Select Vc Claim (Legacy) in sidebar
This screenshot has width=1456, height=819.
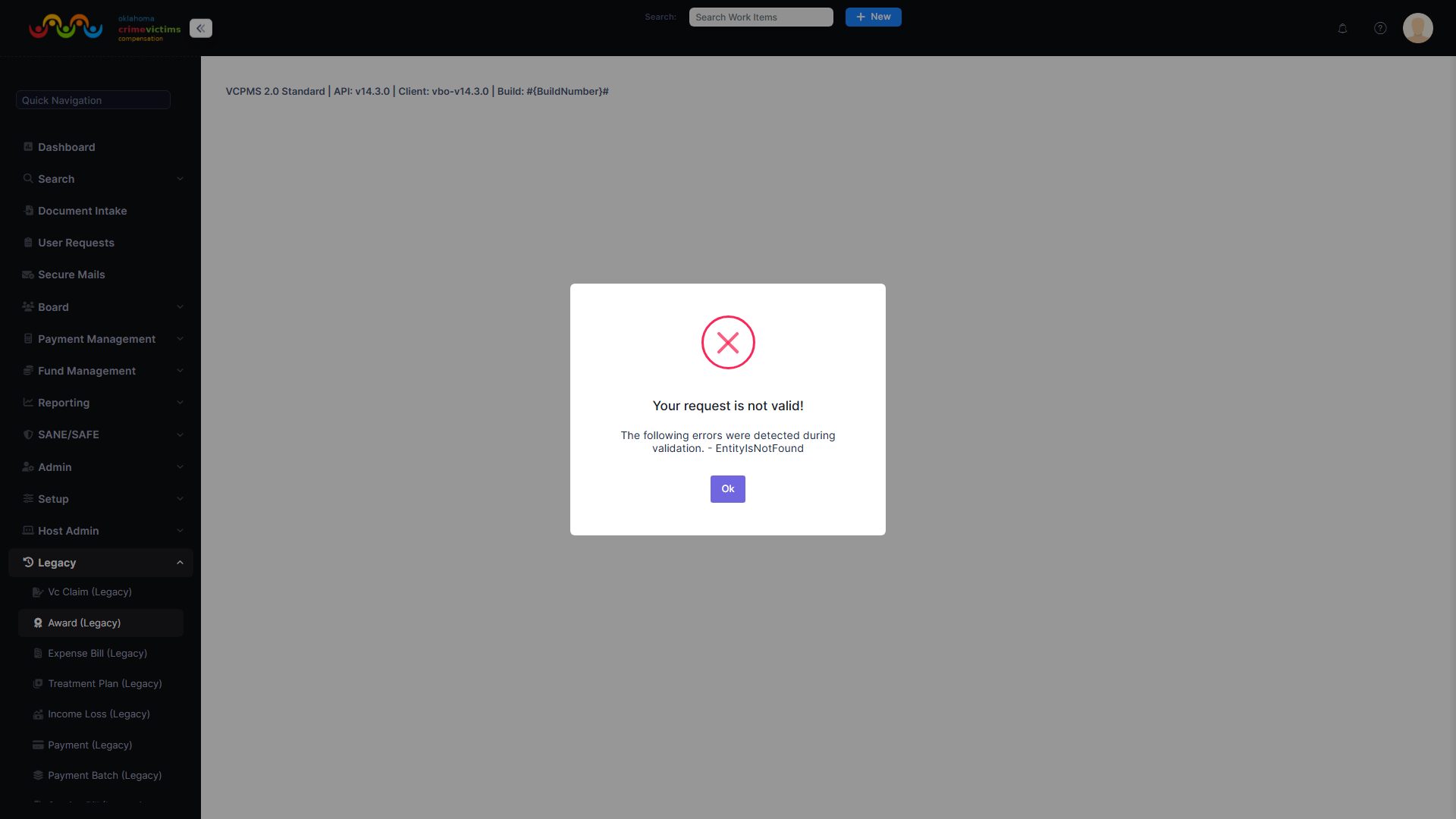[x=89, y=591]
